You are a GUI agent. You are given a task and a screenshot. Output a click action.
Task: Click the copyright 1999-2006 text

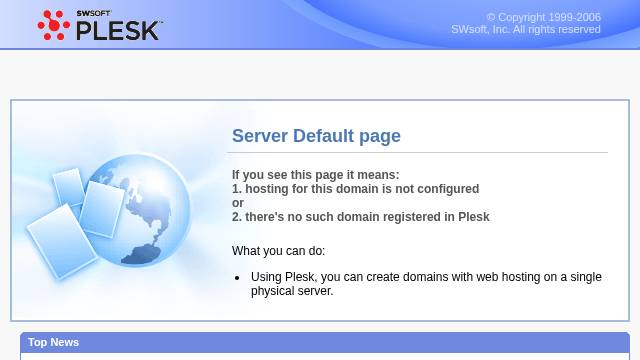(544, 17)
